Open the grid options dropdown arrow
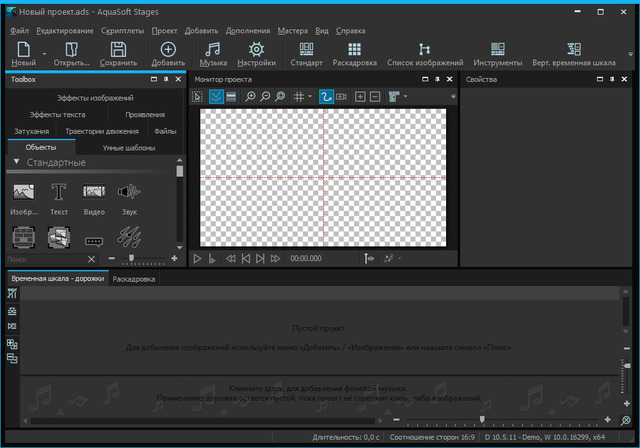The width and height of the screenshot is (640, 448). [x=309, y=97]
